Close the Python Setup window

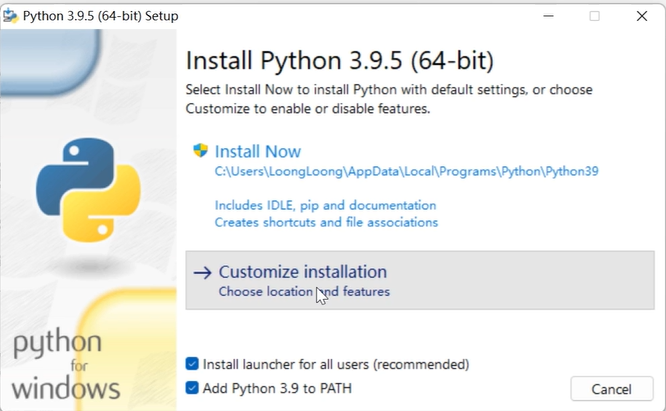tap(642, 16)
